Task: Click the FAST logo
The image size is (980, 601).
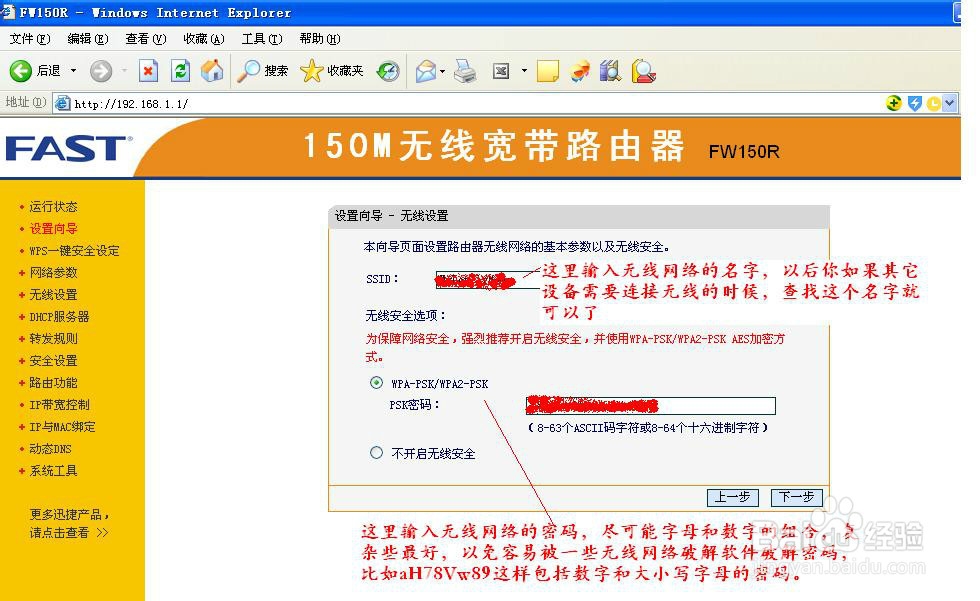Action: (x=68, y=149)
